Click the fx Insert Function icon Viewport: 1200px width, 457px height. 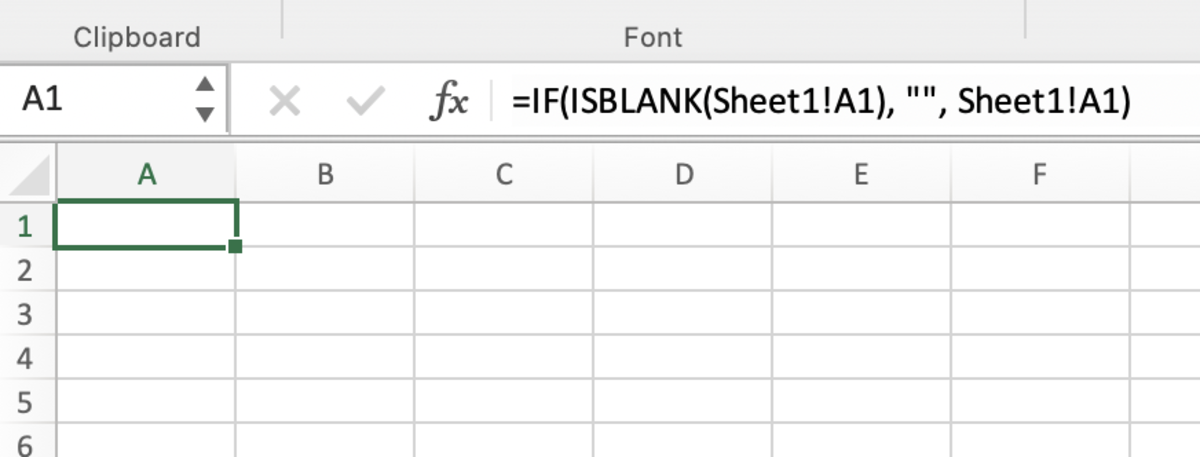(449, 100)
